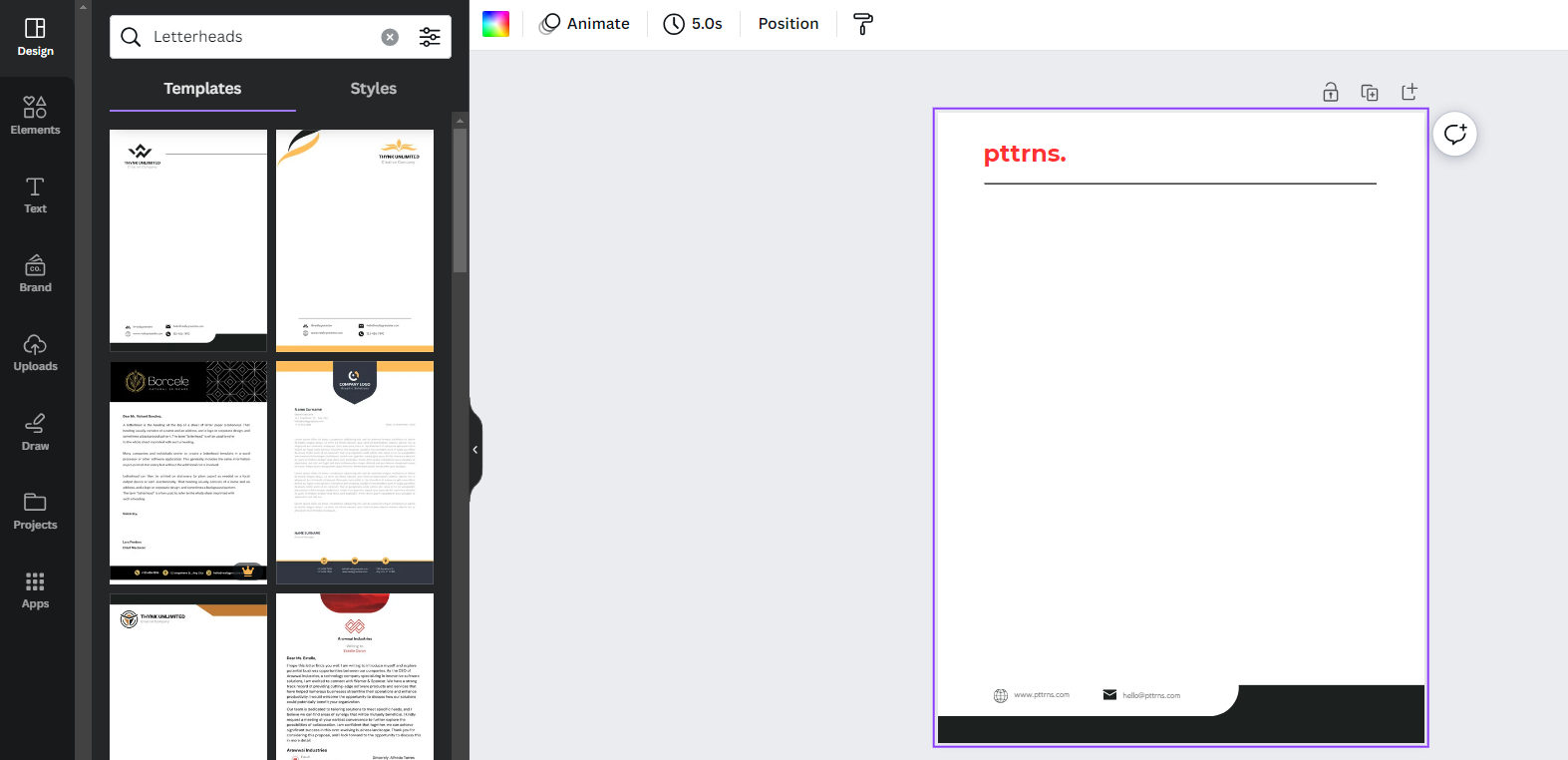
Task: Duplicate the current page
Action: click(1370, 93)
